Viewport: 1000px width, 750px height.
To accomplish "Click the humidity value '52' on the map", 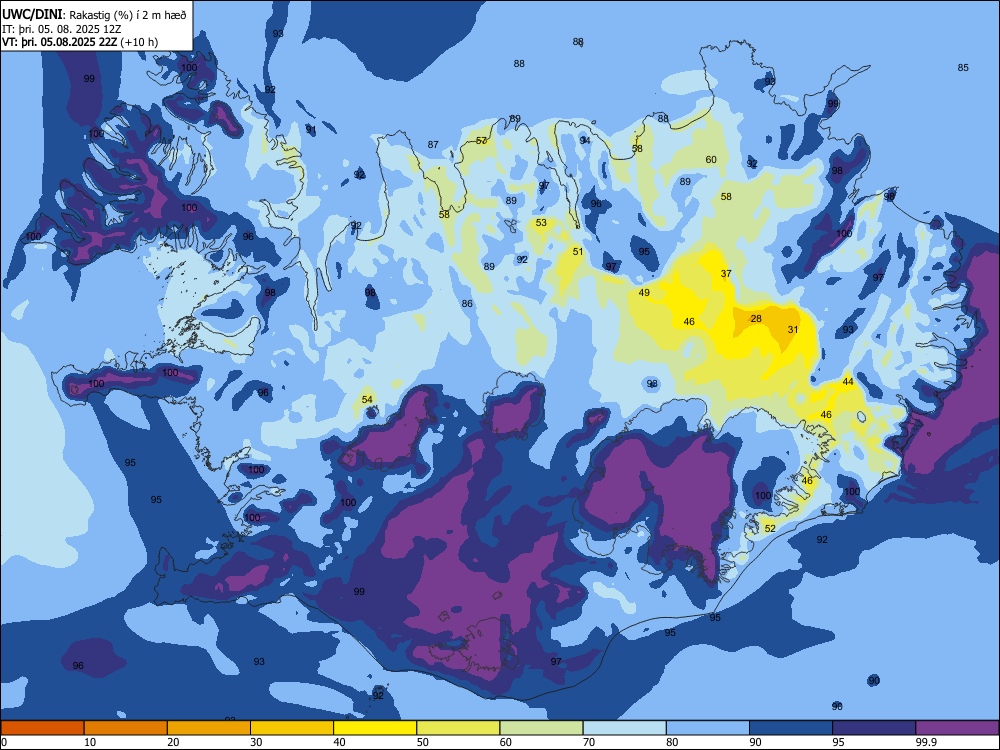I will coord(770,529).
